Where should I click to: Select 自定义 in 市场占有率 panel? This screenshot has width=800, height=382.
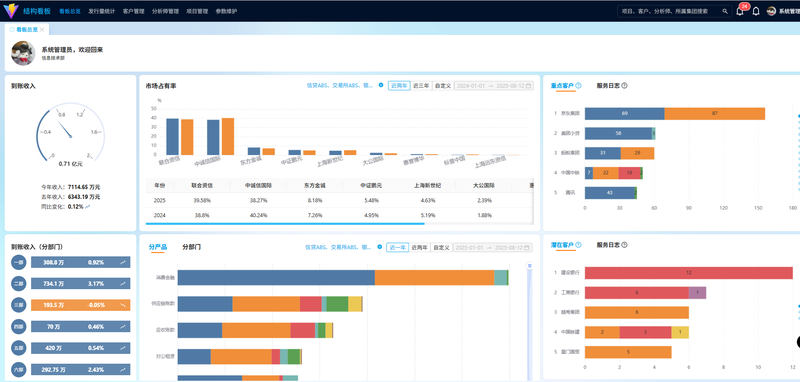pyautogui.click(x=442, y=86)
